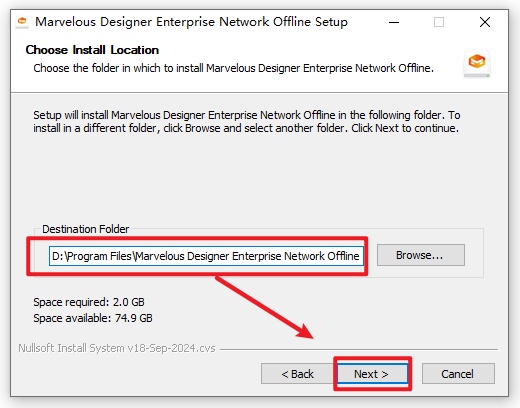Viewport: 520px width, 408px height.
Task: Click the 'Space available: 74.9 GB' text
Action: [93, 318]
